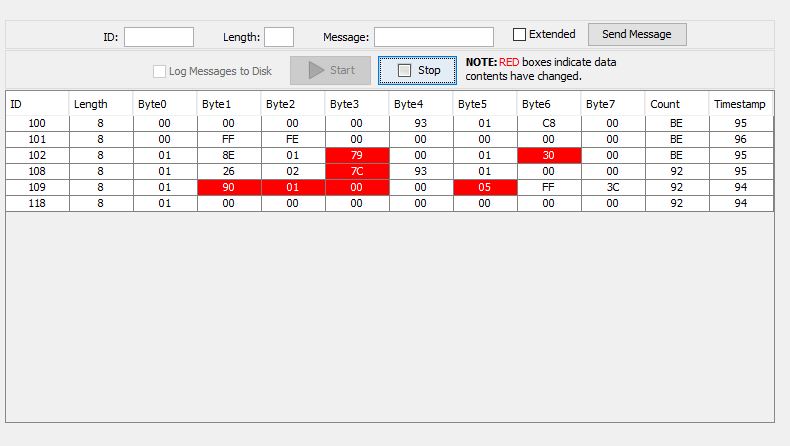Select ID cell 102

pos(37,155)
